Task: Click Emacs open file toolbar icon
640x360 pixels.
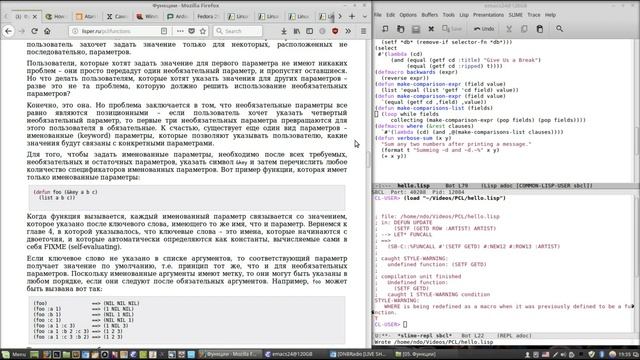Action: click(400, 29)
